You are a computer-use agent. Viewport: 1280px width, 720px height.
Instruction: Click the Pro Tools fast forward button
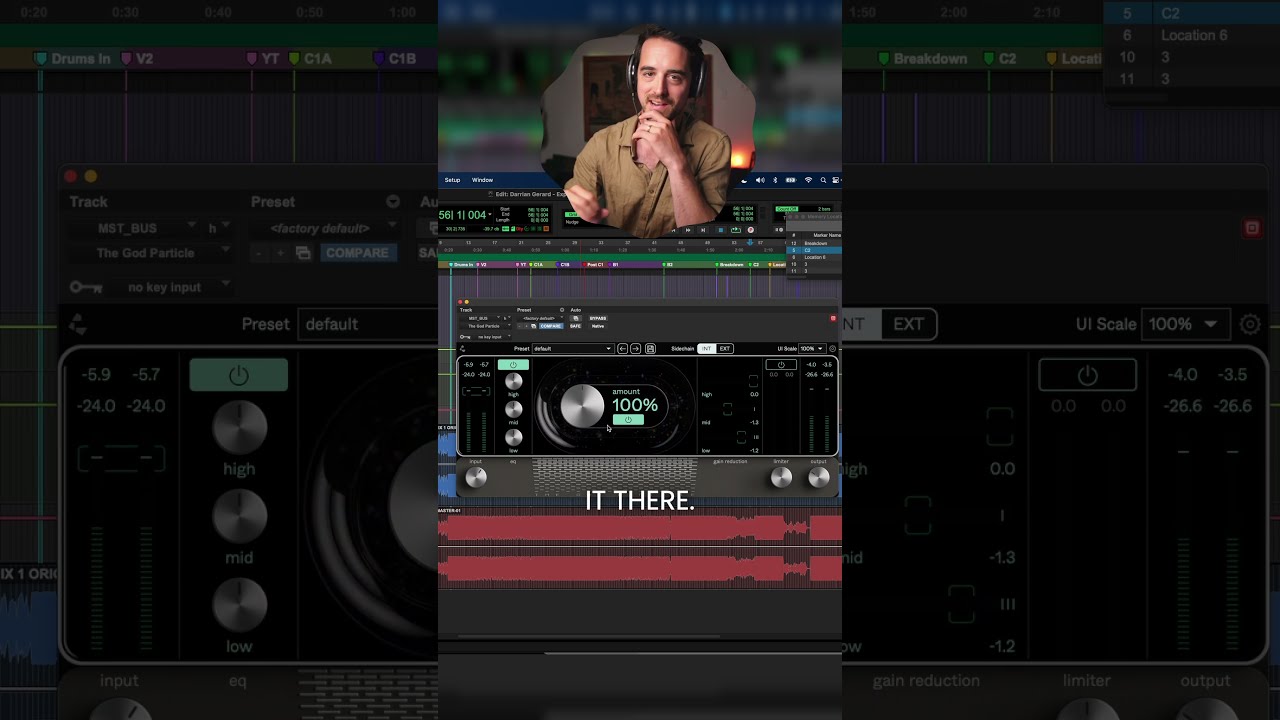[x=688, y=229]
